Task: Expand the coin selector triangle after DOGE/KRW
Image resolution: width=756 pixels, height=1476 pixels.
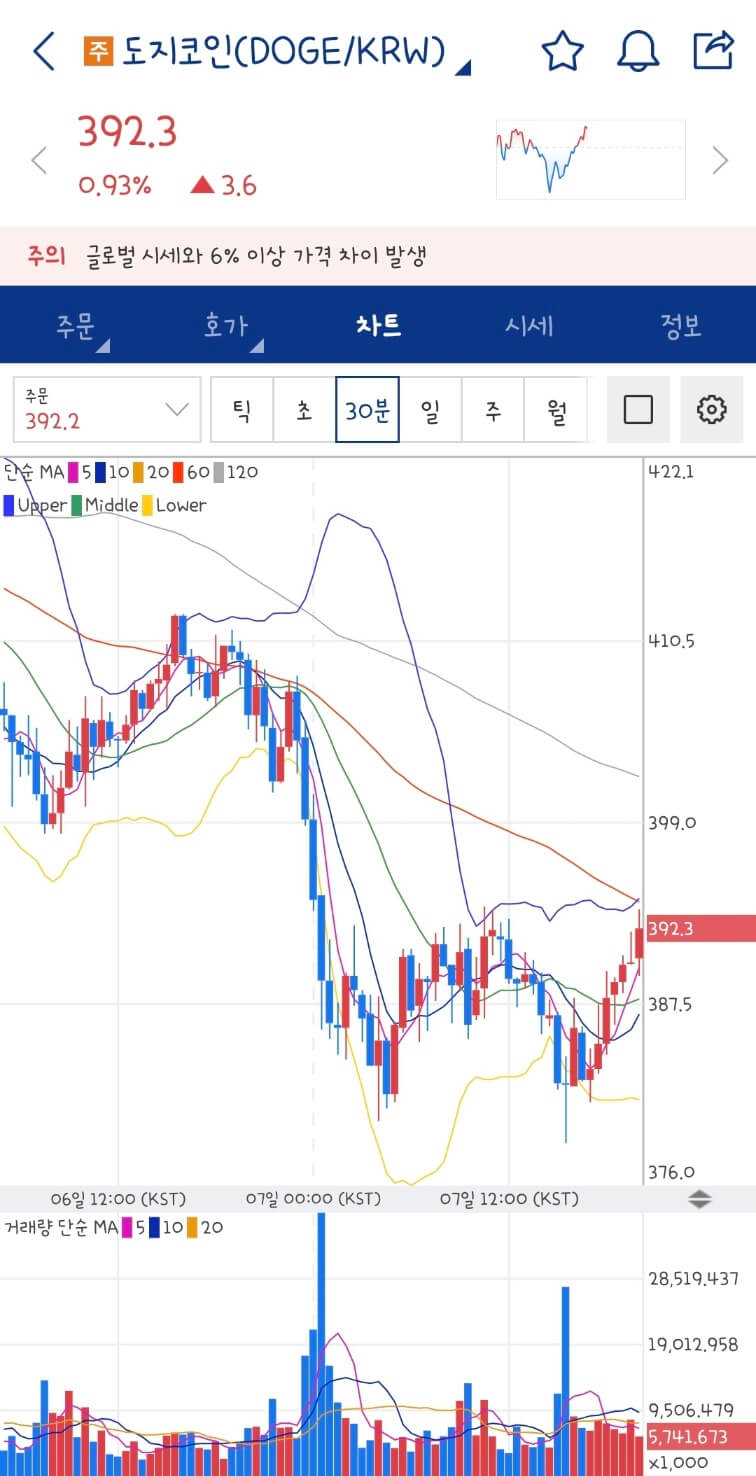Action: [462, 68]
